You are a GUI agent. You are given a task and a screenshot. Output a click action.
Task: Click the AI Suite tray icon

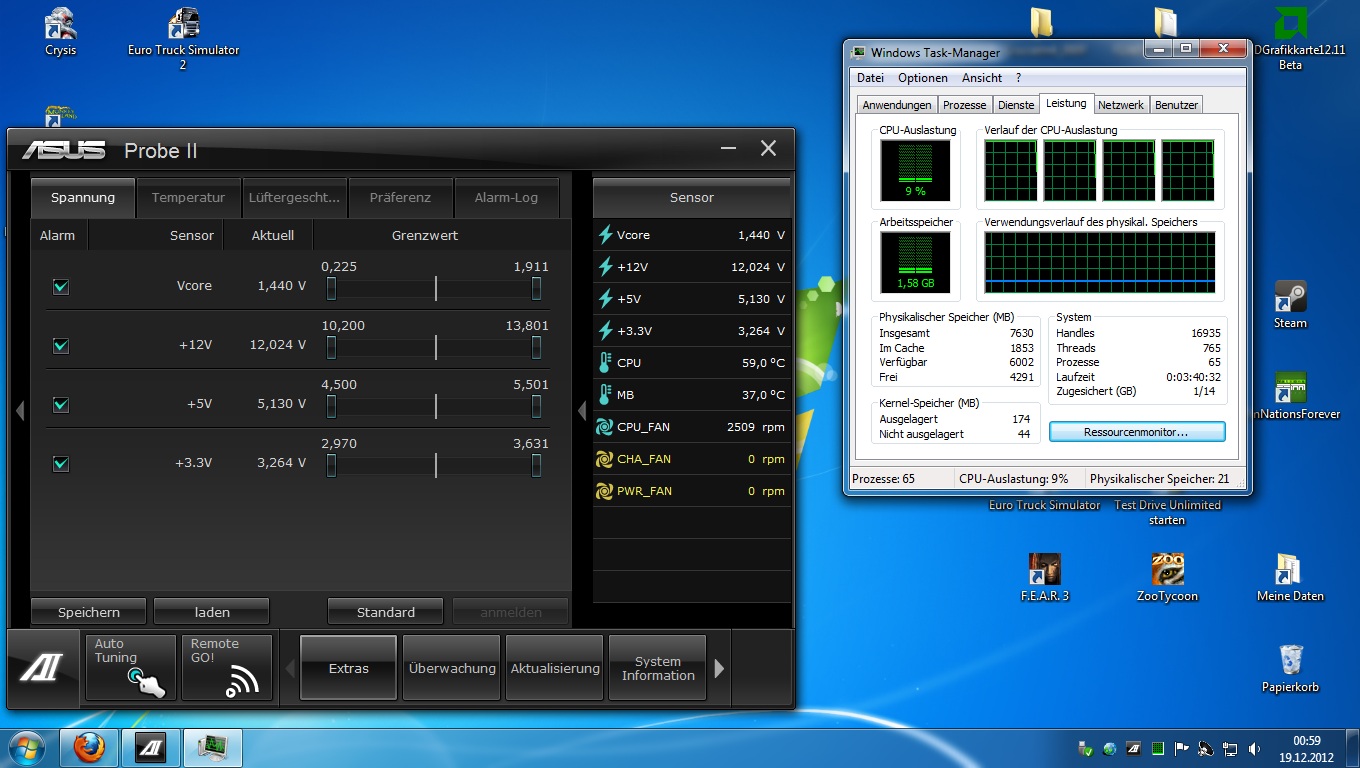pyautogui.click(x=1134, y=748)
